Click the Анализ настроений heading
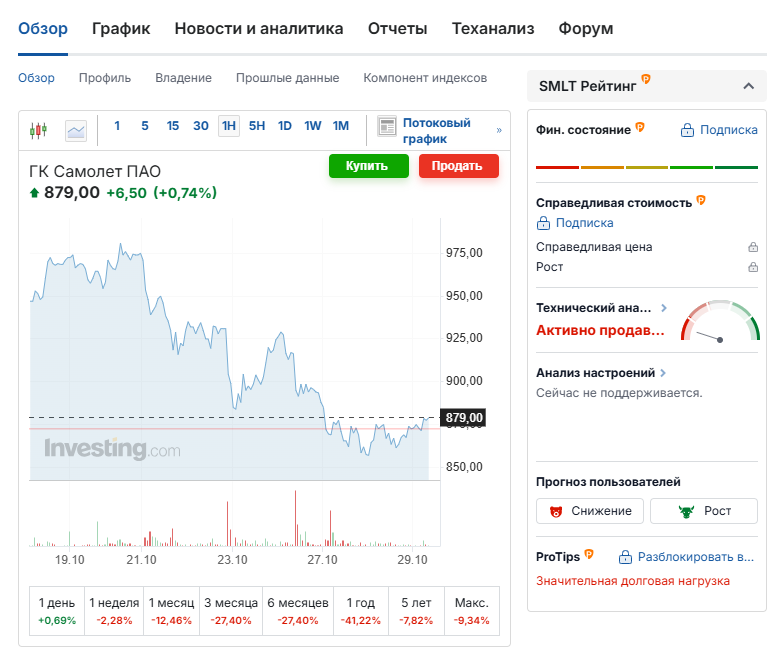776x650 pixels. click(595, 373)
